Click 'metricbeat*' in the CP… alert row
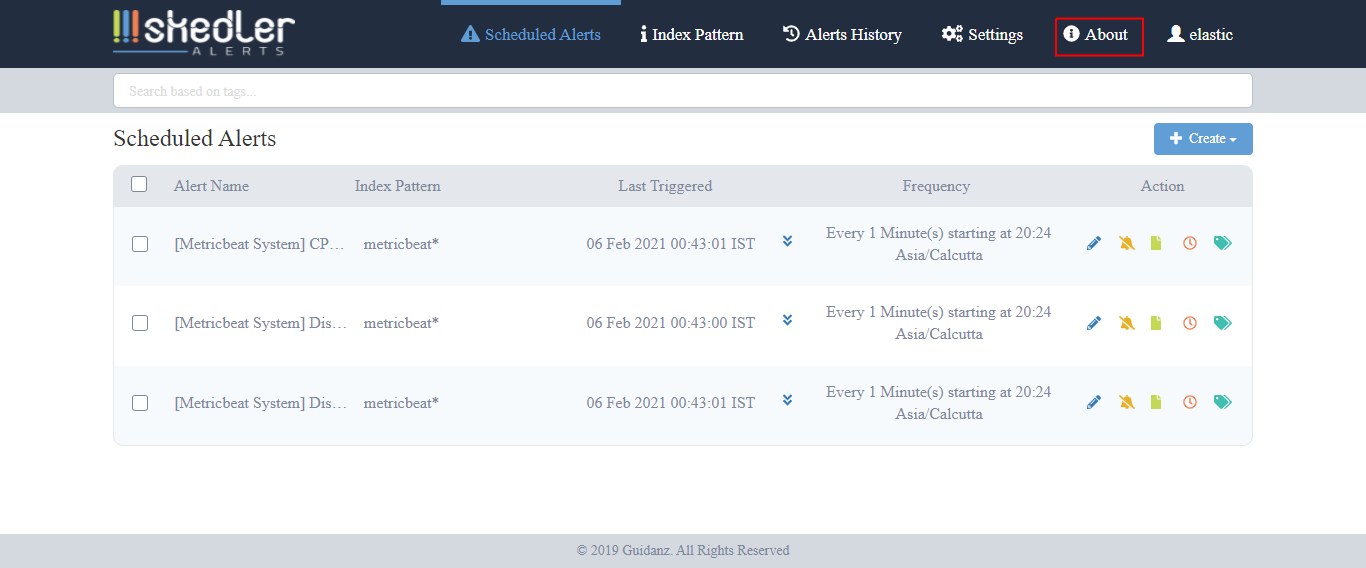This screenshot has width=1366, height=568. [401, 244]
